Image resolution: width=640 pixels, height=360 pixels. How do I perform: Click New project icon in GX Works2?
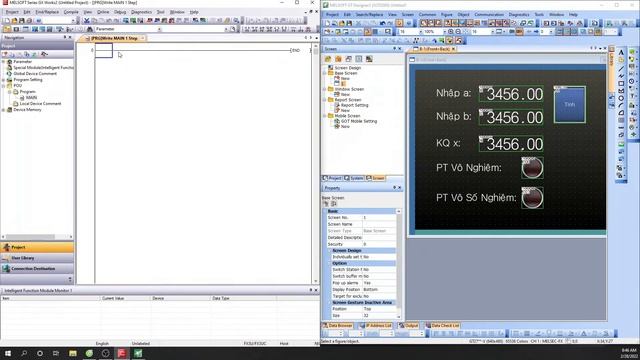(7, 20)
